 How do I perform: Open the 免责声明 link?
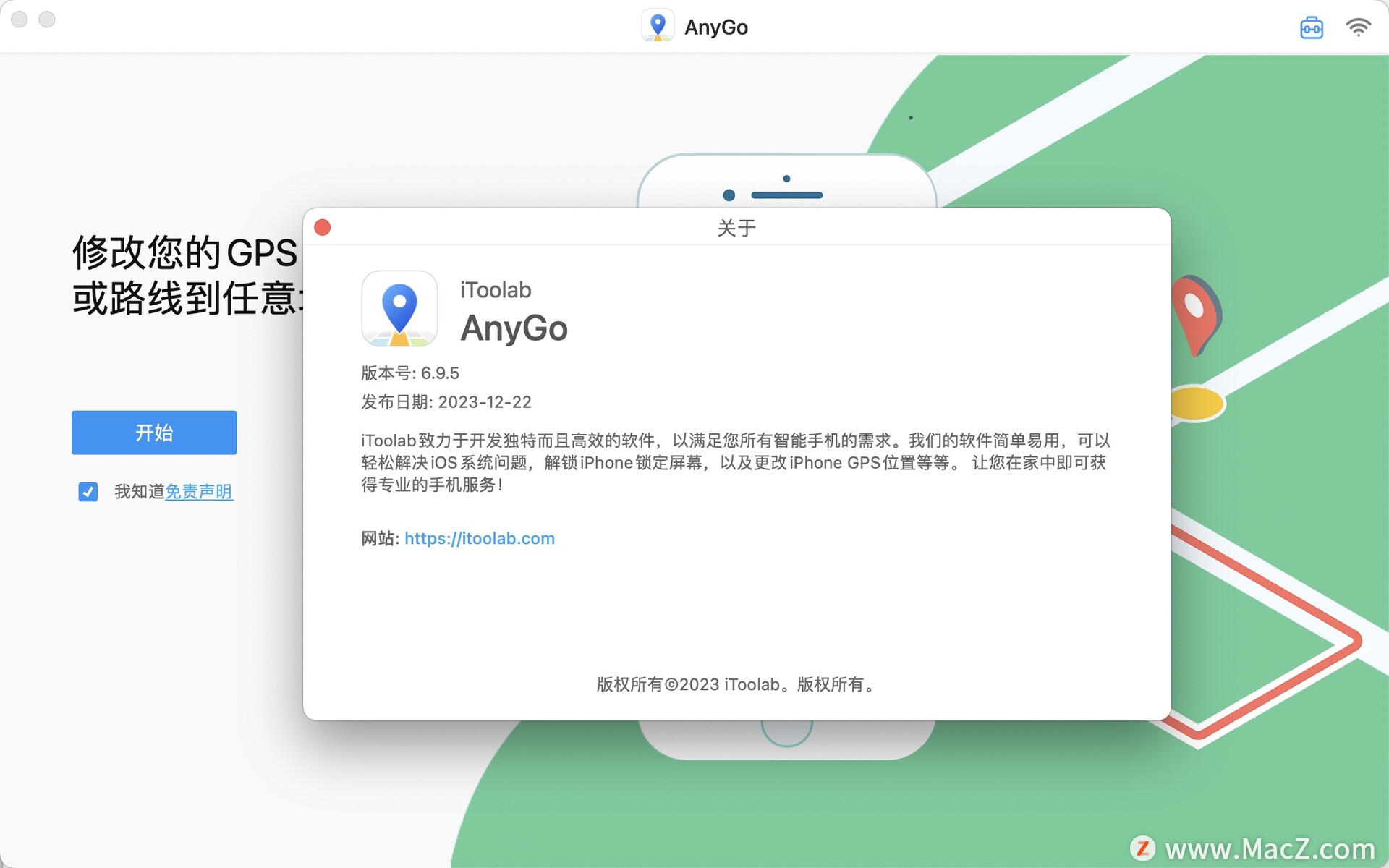pyautogui.click(x=199, y=492)
